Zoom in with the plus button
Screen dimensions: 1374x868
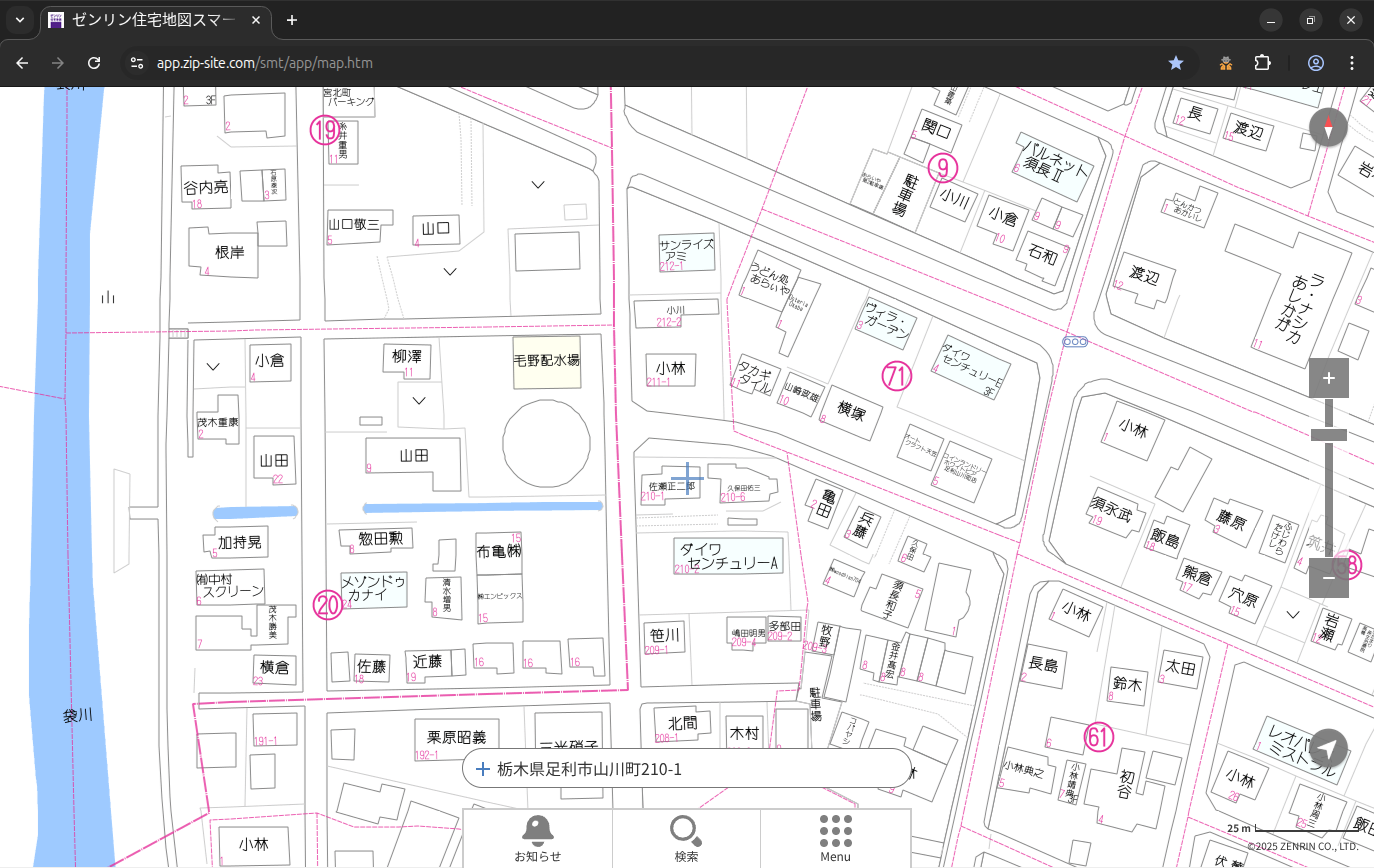[x=1328, y=378]
